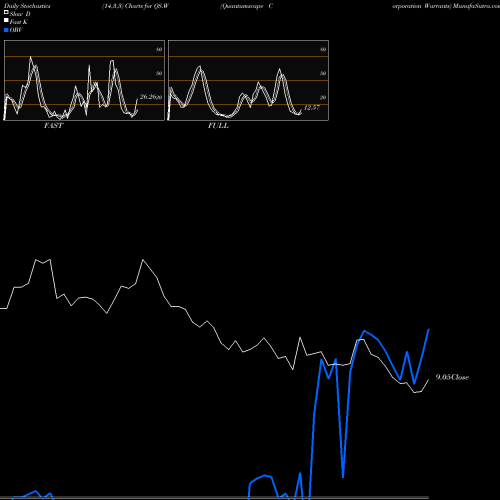Click the 20 level label in FULL chart
The image size is (500, 500).
pos(323,97)
